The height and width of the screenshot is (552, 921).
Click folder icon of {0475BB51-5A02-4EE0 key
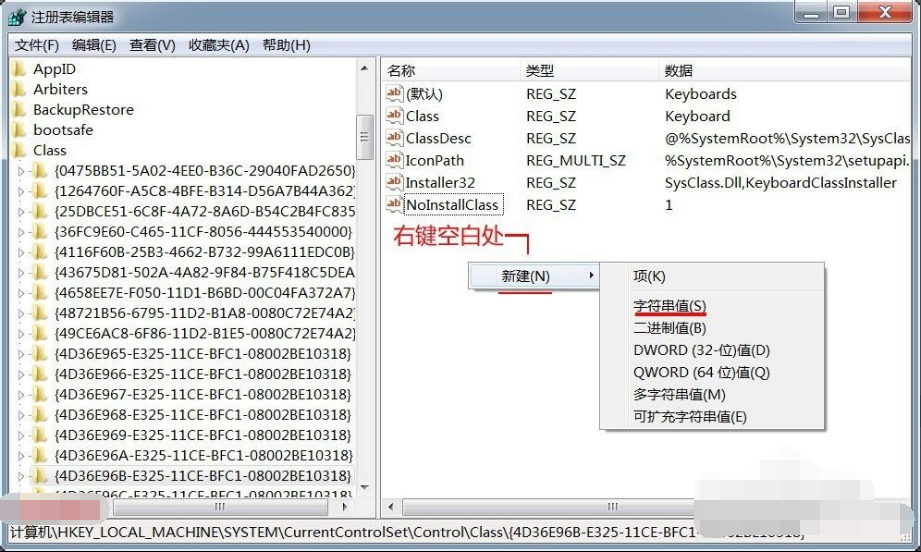click(x=39, y=171)
